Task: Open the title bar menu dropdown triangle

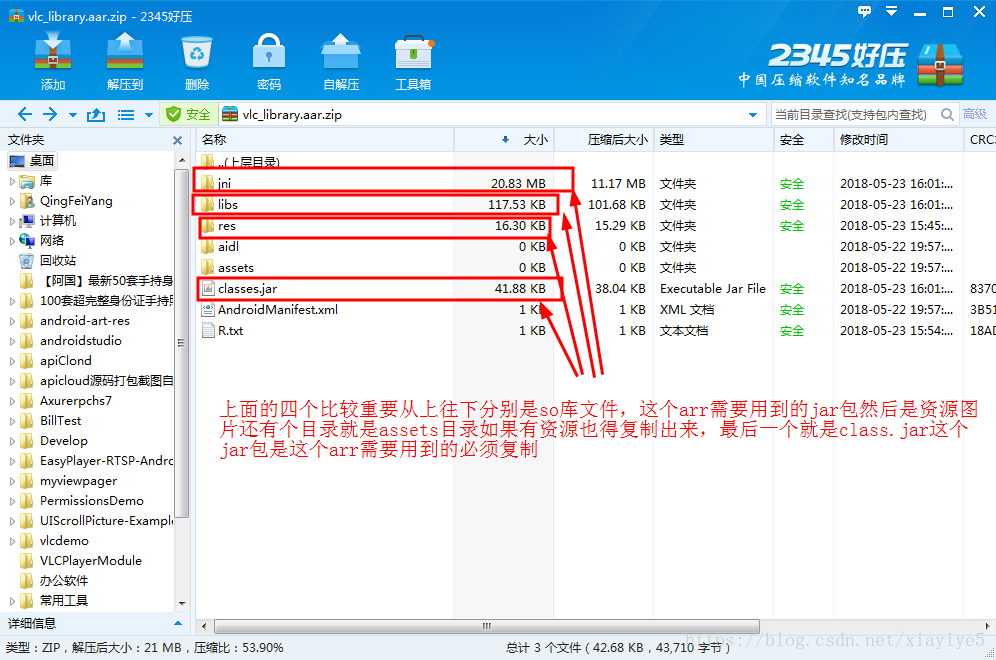Action: click(x=891, y=11)
